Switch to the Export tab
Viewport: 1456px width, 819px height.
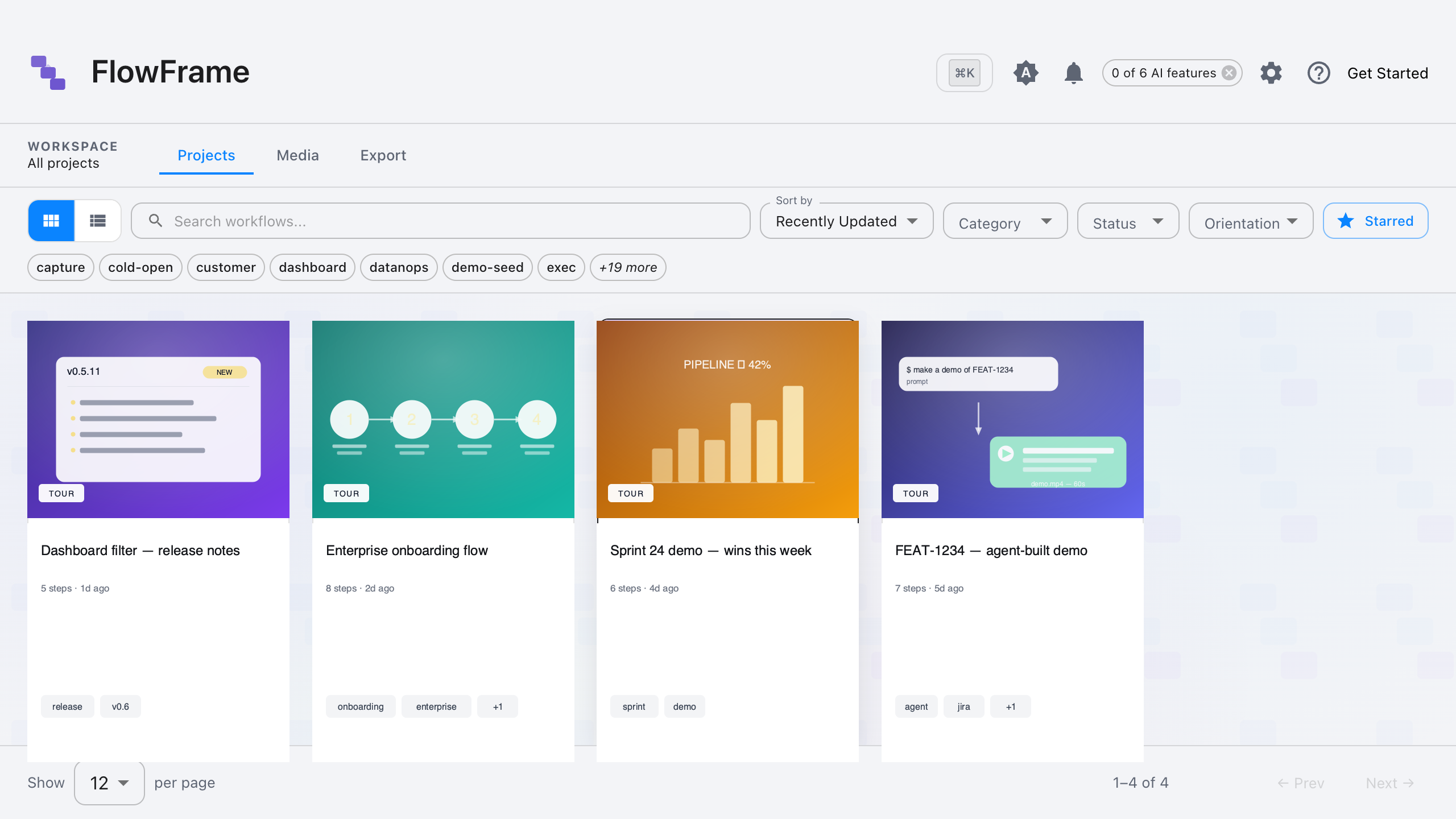(383, 155)
